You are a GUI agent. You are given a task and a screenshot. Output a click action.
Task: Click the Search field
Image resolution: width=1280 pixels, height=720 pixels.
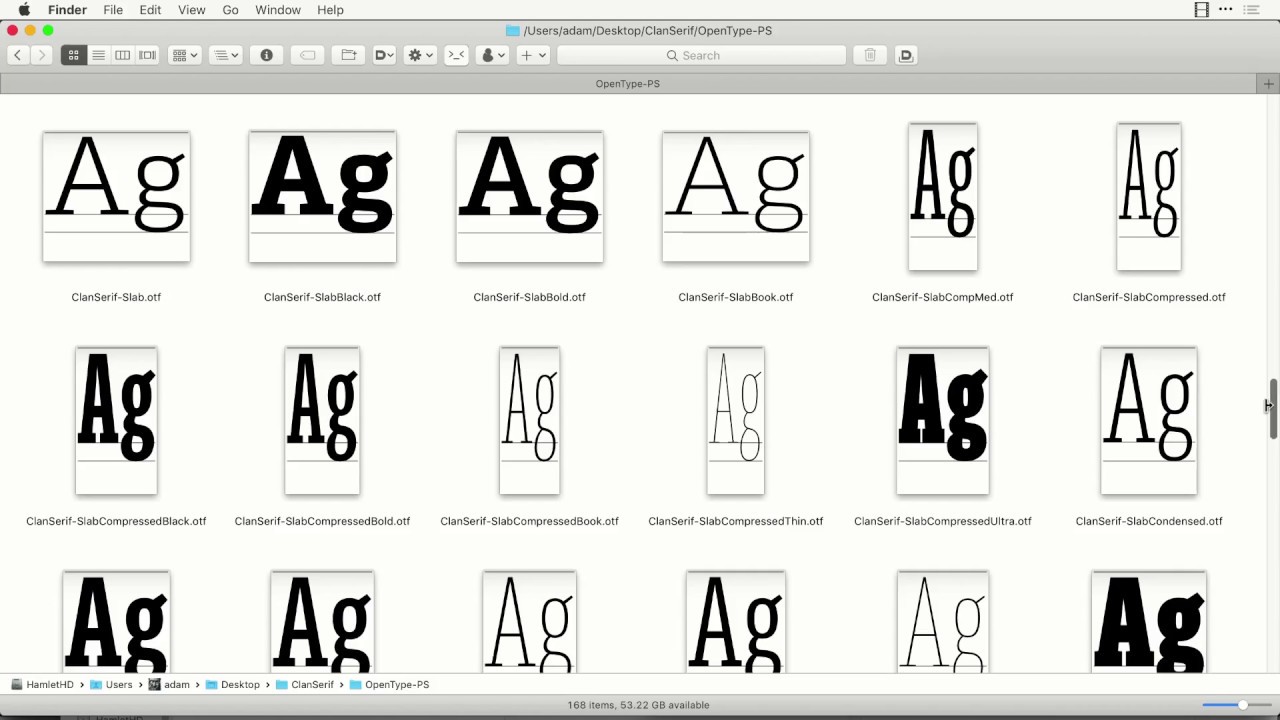click(x=701, y=56)
